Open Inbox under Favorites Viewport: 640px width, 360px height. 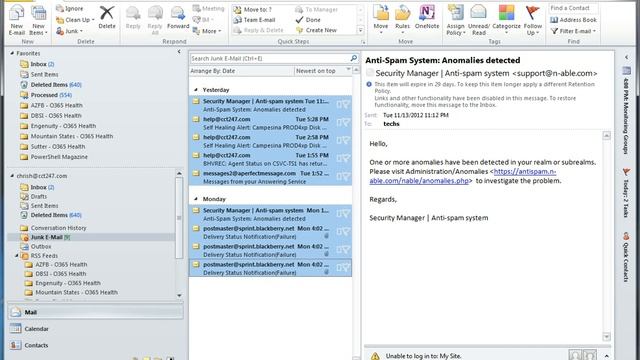coord(37,64)
